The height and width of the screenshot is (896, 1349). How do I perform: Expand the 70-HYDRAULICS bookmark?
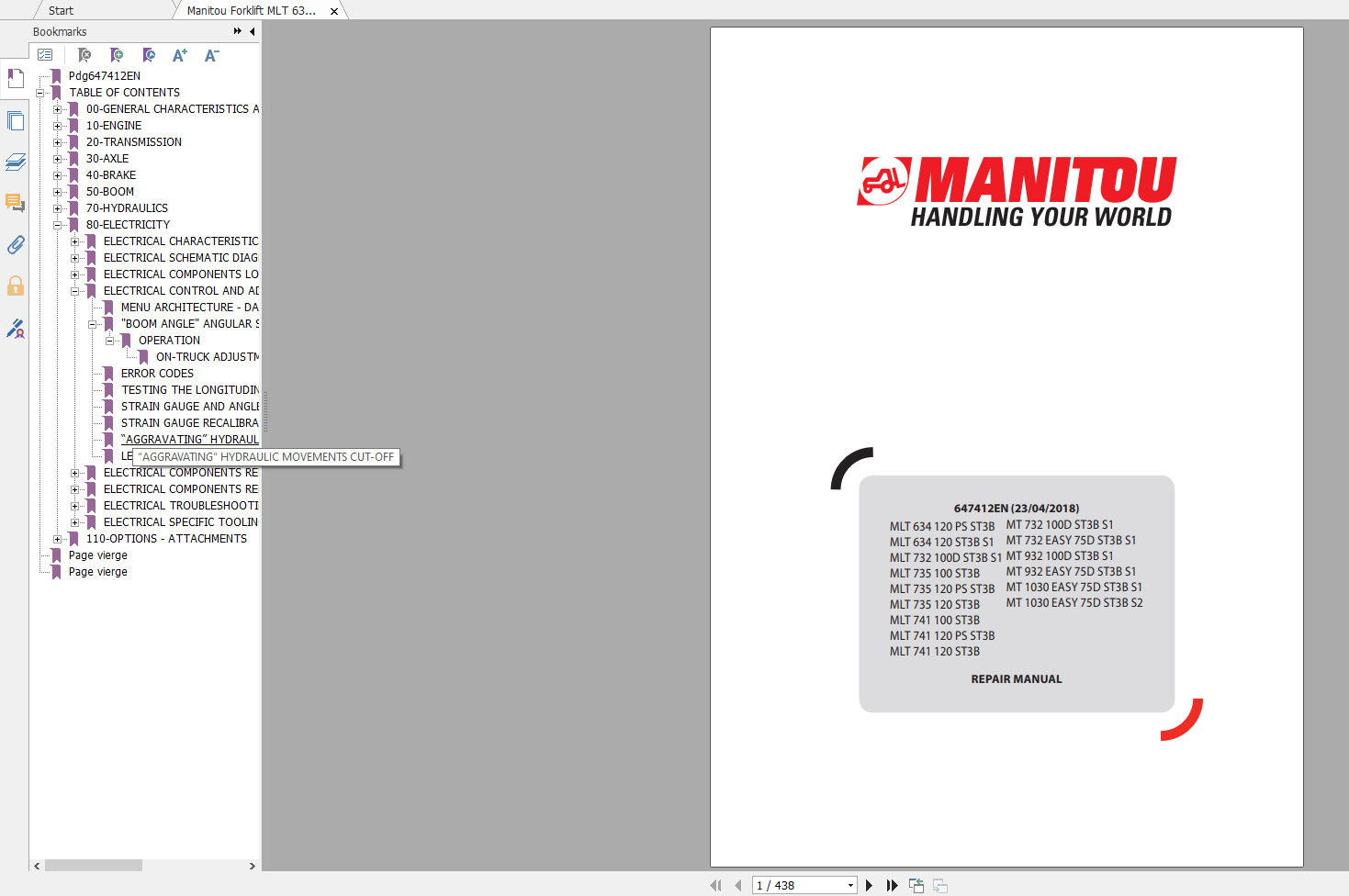58,208
